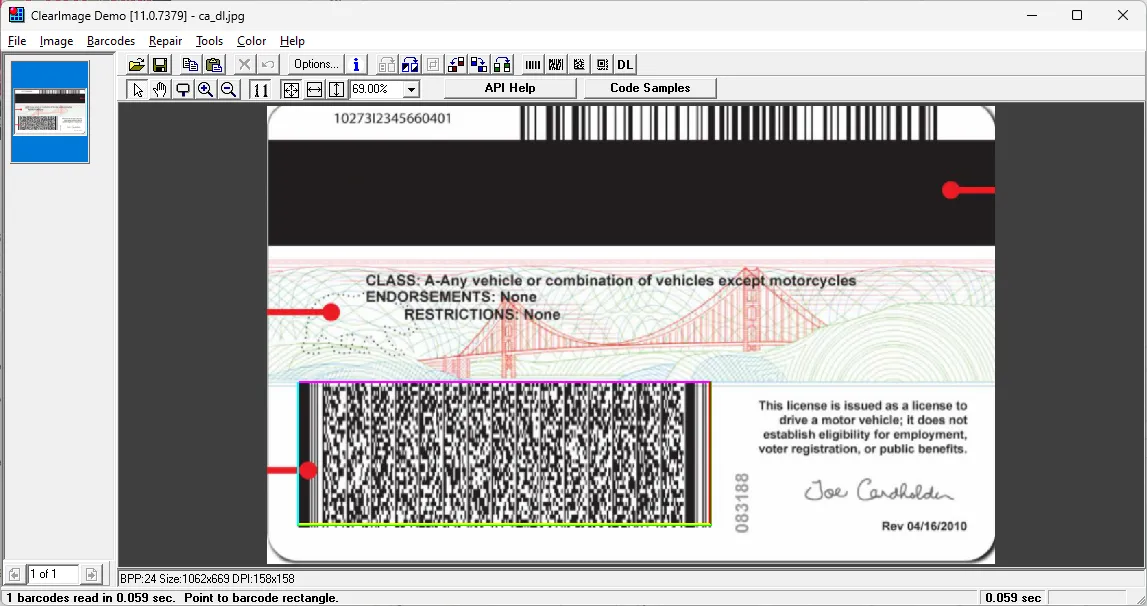Select the hand pan tool

coord(159,89)
